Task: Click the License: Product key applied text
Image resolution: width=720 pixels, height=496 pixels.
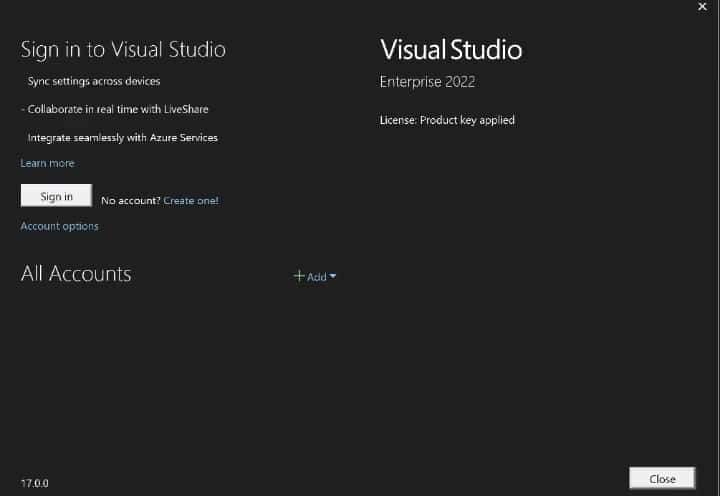Action: (447, 120)
